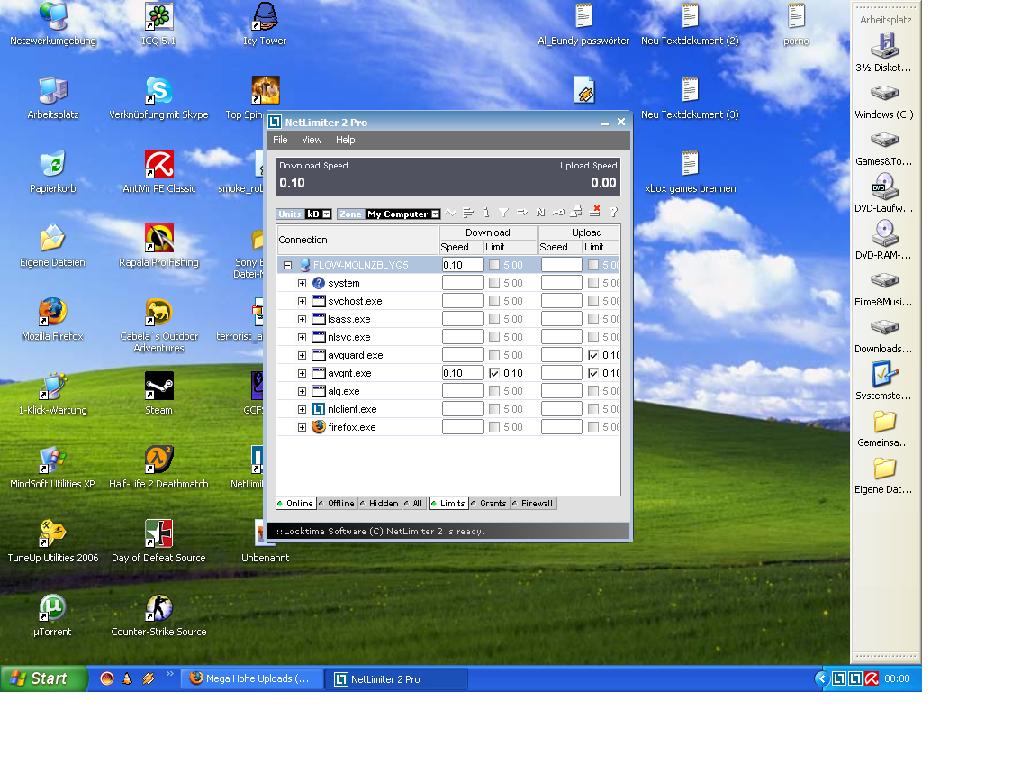Expand the system tree node
The width and height of the screenshot is (1024, 768).
click(x=302, y=283)
